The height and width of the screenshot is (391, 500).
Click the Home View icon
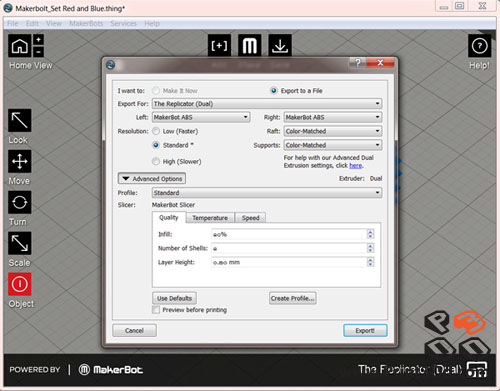pos(20,46)
